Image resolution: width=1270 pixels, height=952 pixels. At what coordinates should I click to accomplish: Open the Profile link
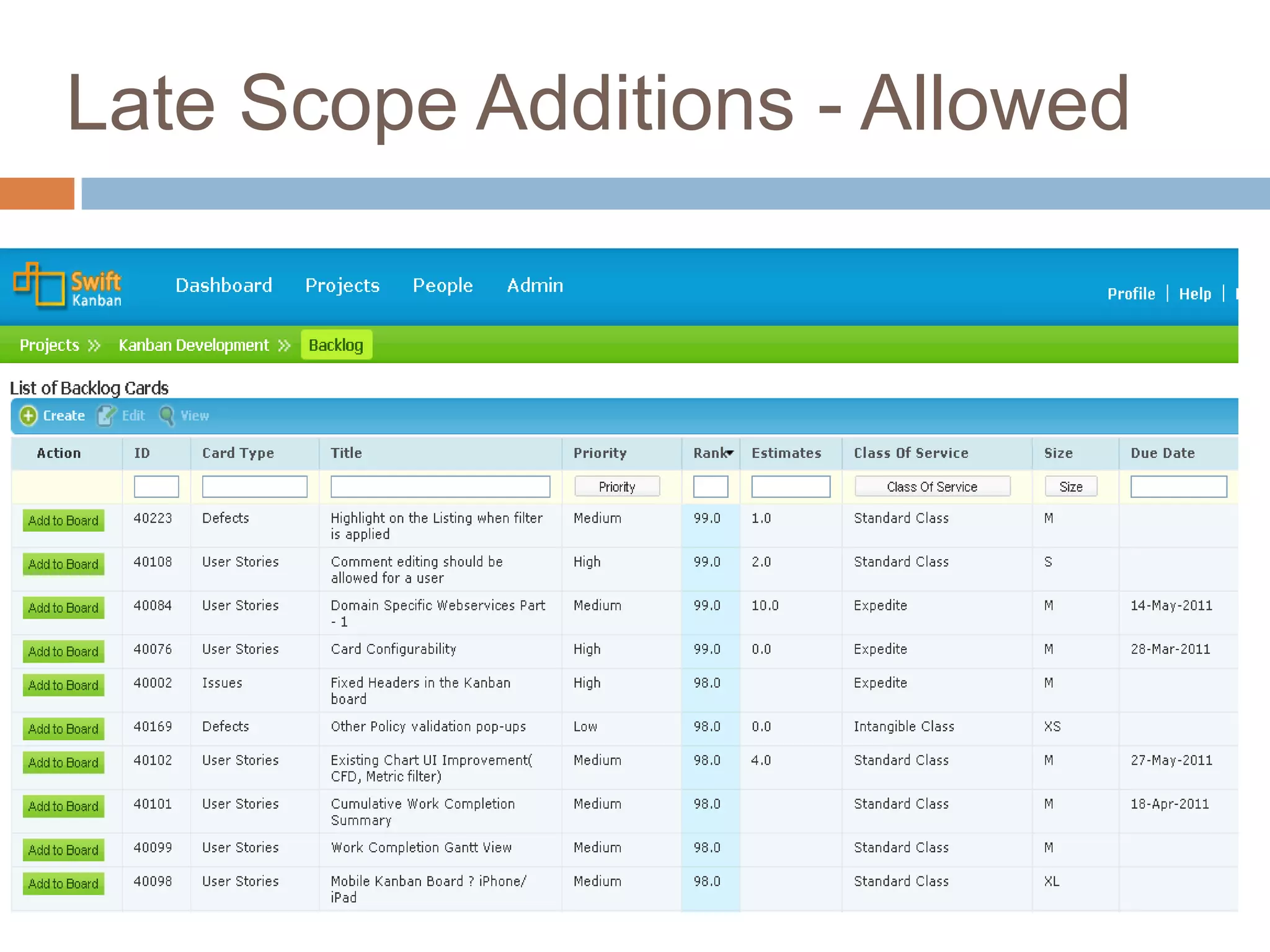[x=1131, y=294]
